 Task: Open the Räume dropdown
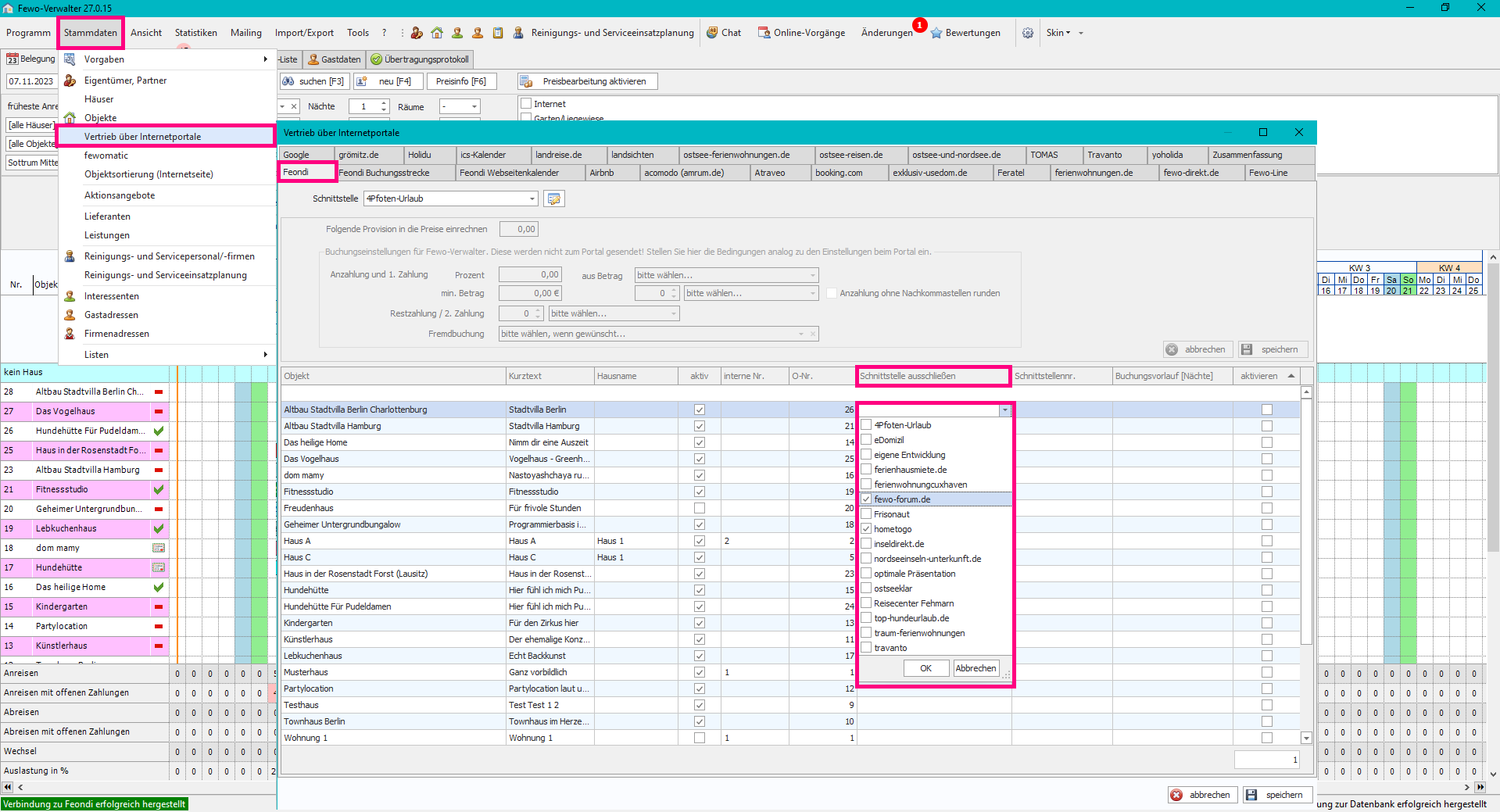pyautogui.click(x=474, y=106)
